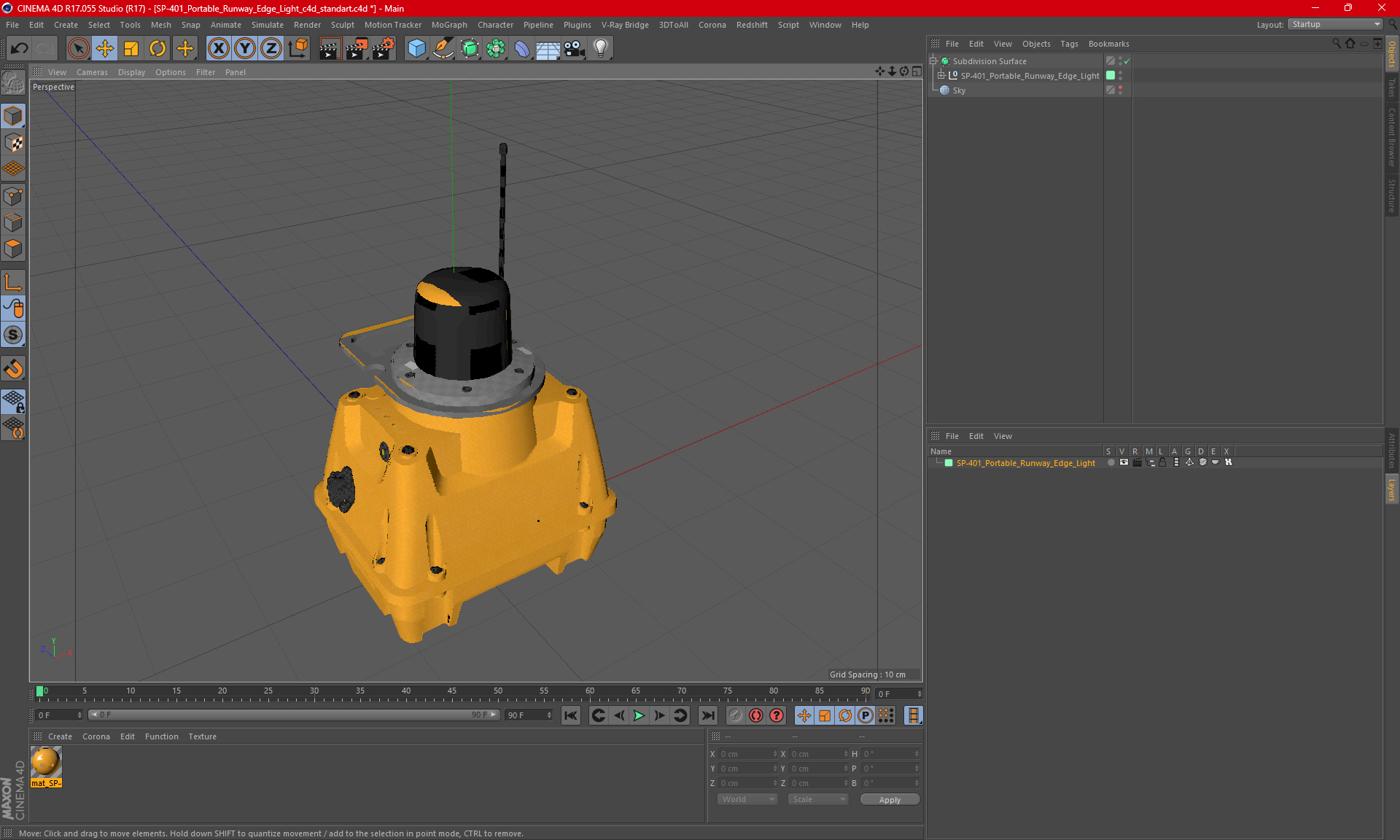The height and width of the screenshot is (840, 1400).
Task: Toggle Subdivision Surface enable checkmark
Action: pyautogui.click(x=1127, y=61)
